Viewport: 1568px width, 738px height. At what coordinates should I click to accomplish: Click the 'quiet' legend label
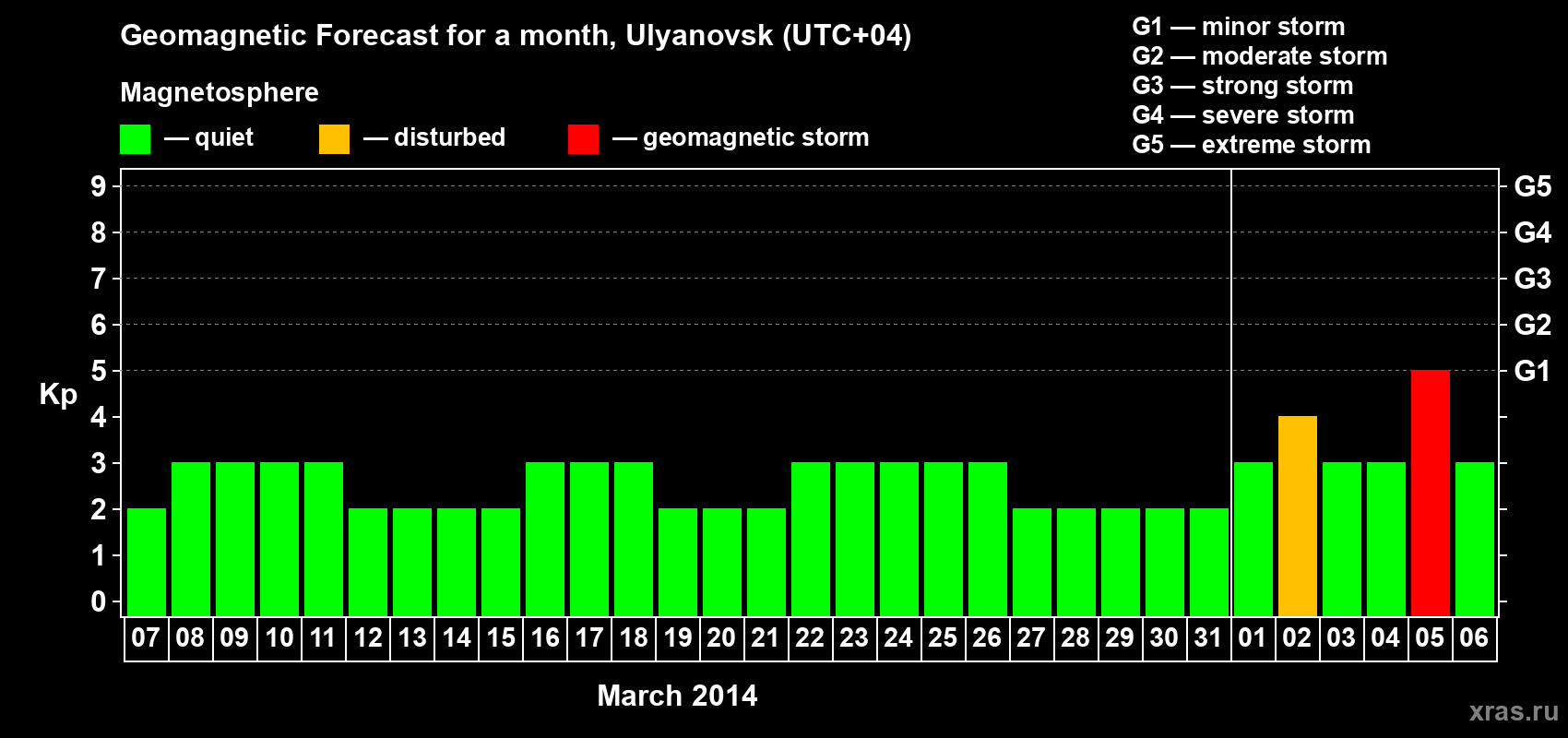click(x=223, y=138)
